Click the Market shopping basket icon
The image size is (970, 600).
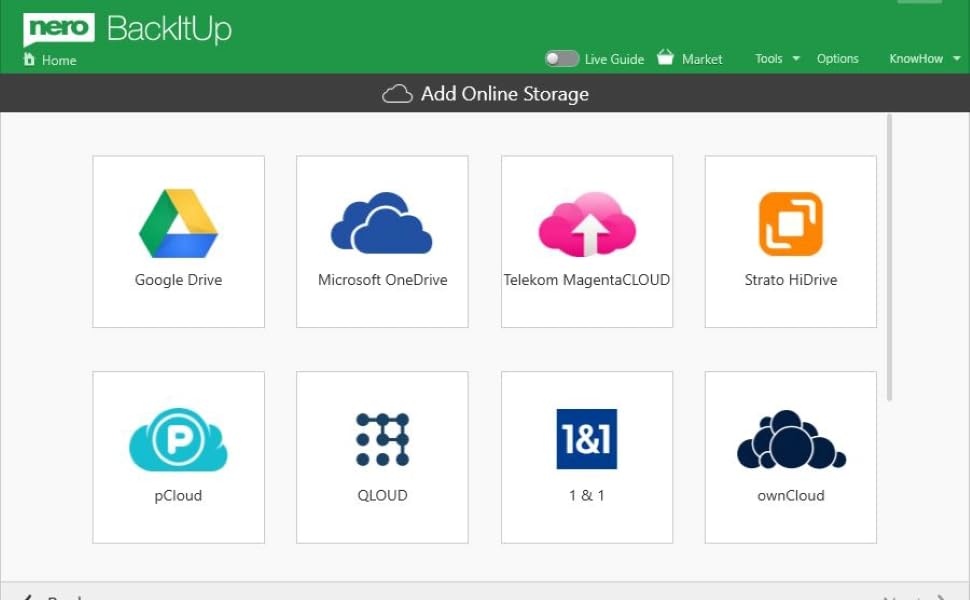tap(665, 58)
